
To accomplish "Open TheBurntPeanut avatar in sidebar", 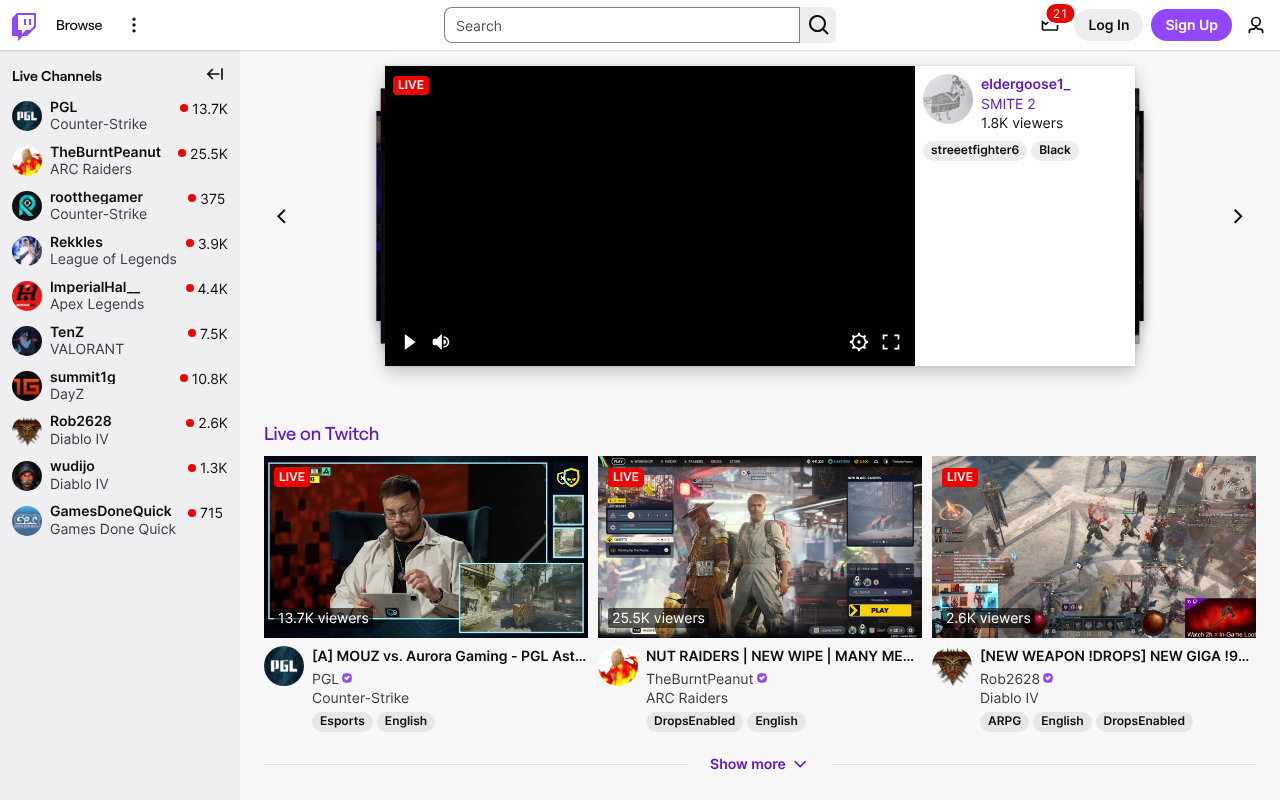I will point(27,161).
